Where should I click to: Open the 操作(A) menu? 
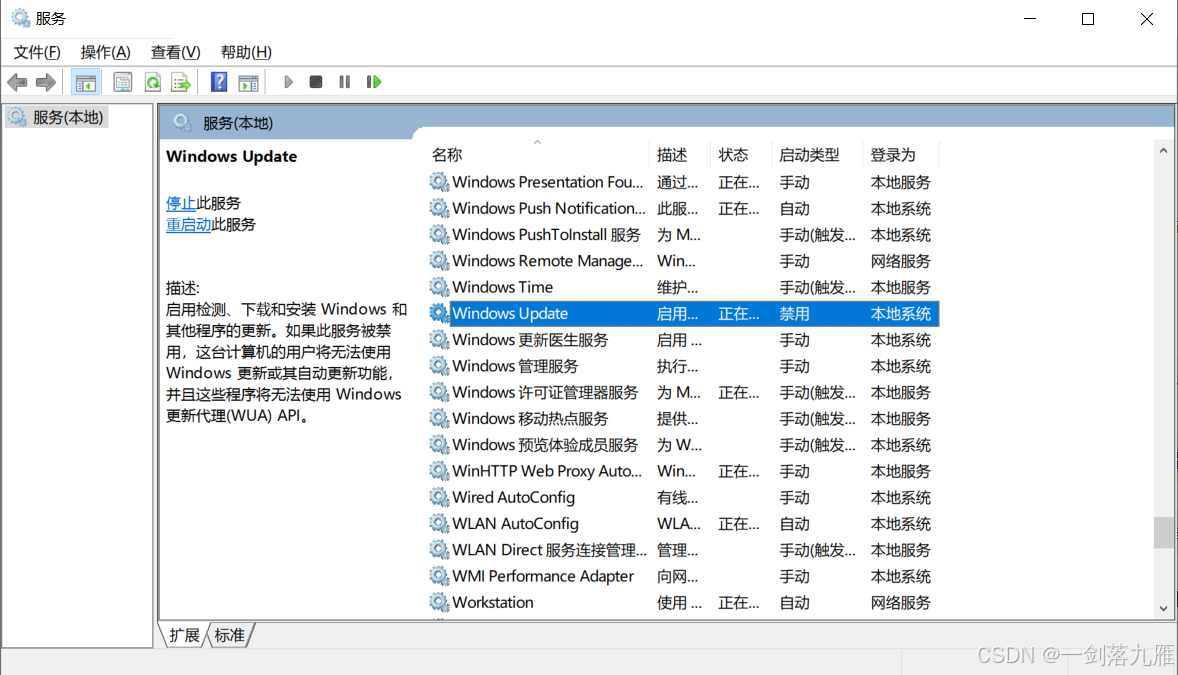tap(105, 53)
